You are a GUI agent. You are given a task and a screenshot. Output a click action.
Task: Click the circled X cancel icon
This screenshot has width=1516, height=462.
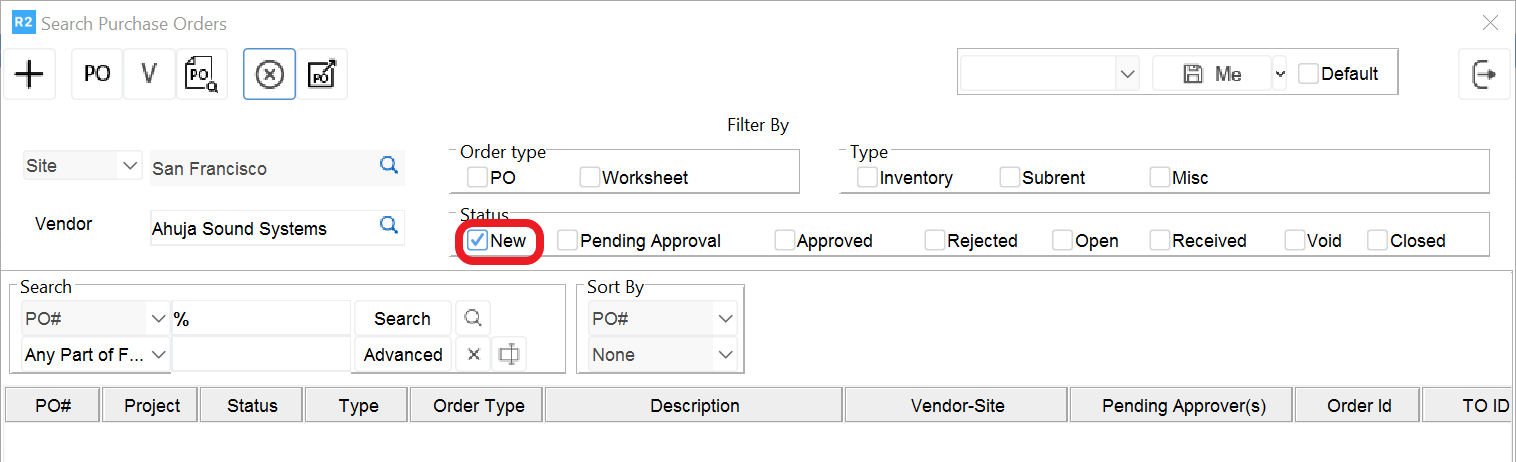pos(270,74)
